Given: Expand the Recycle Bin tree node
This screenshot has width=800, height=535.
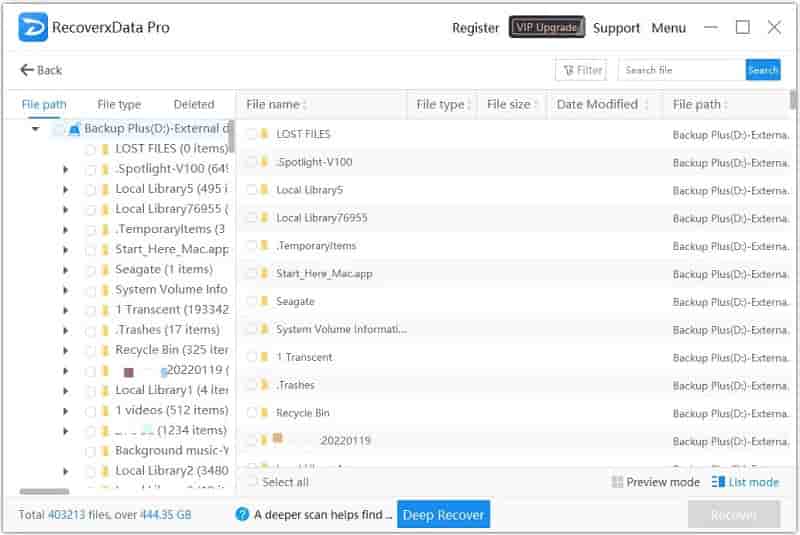Looking at the screenshot, I should (65, 350).
